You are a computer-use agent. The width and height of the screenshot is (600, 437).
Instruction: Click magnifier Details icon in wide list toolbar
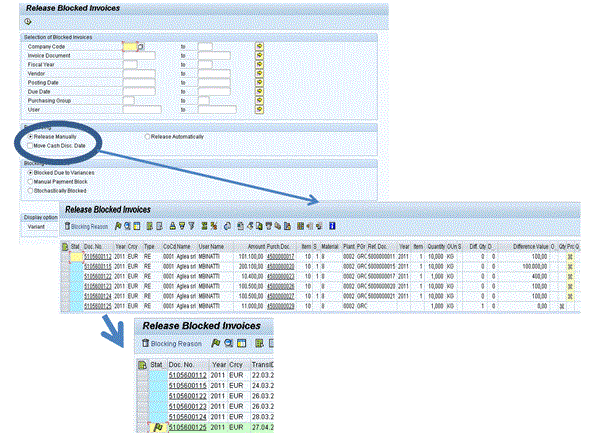coord(127,226)
